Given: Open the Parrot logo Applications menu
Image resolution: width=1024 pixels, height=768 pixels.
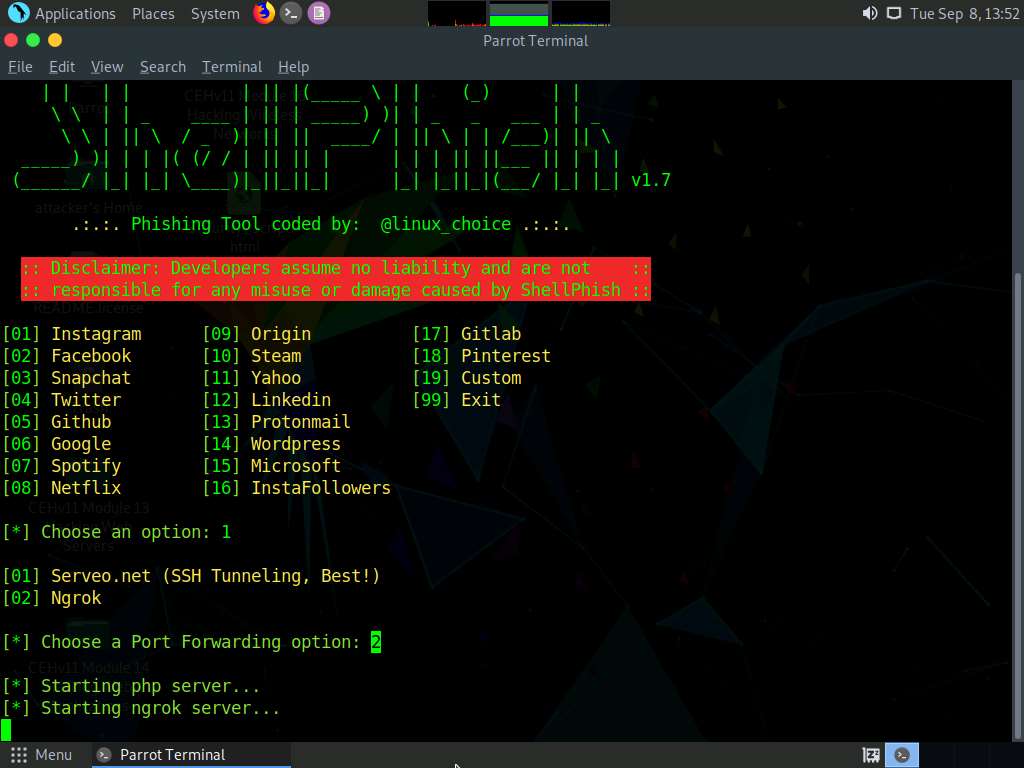Looking at the screenshot, I should pos(18,13).
